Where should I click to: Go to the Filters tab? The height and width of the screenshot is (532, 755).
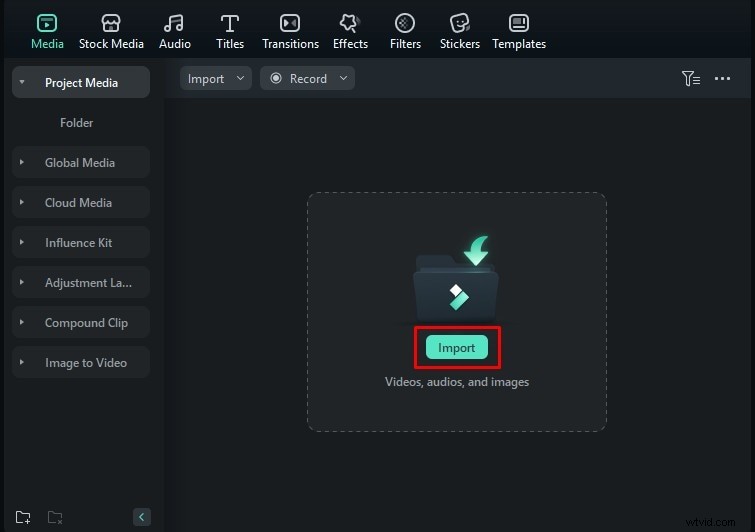pyautogui.click(x=405, y=31)
